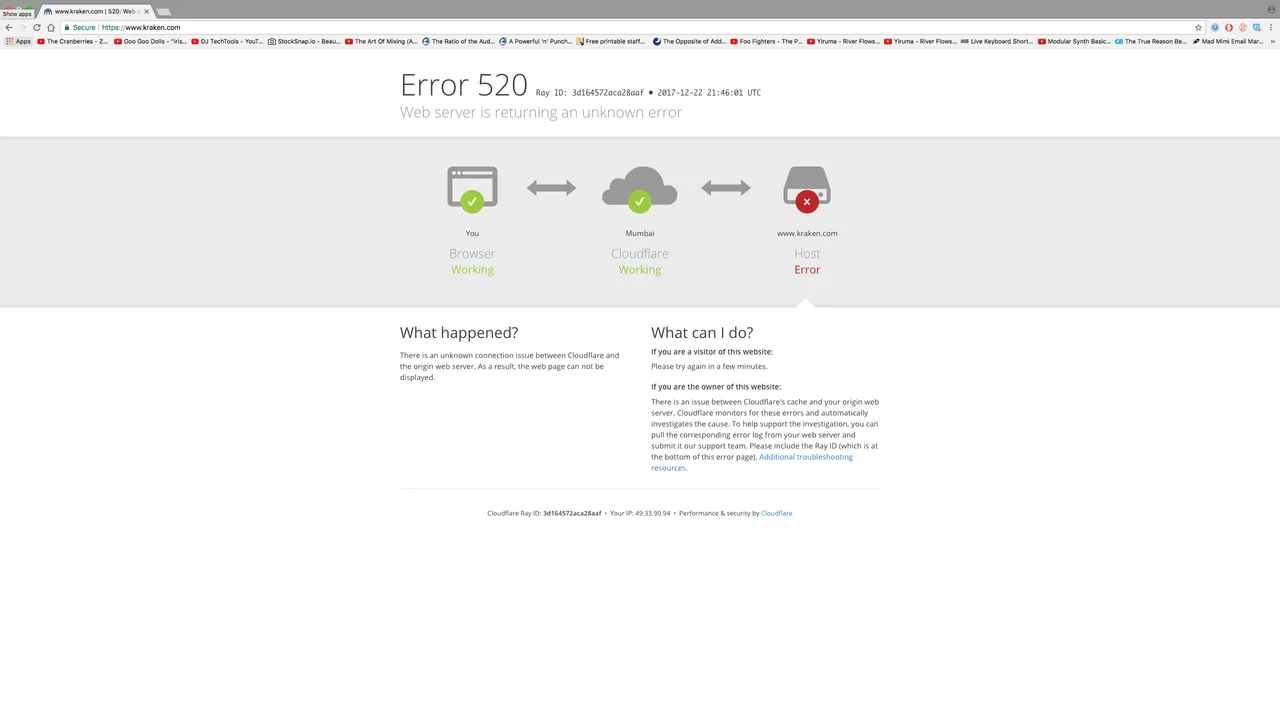Click the forward navigation arrow
The height and width of the screenshot is (720, 1280).
[x=23, y=27]
